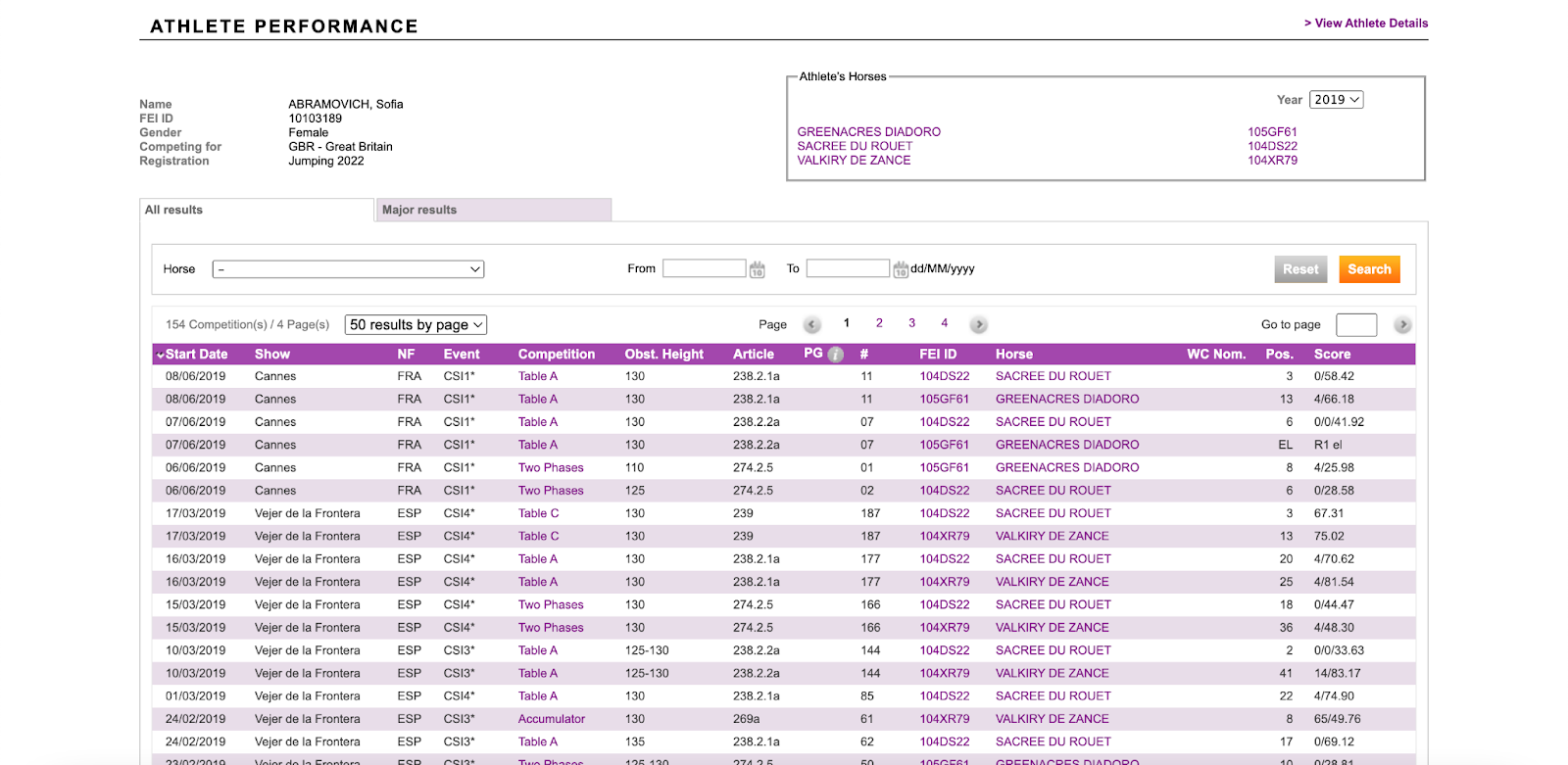Click the orange Search button
1568x765 pixels.
tap(1369, 269)
